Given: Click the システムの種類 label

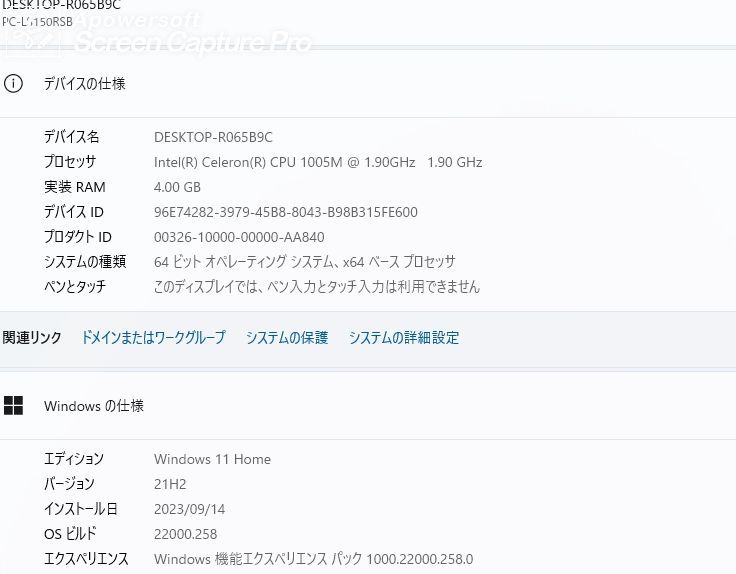Looking at the screenshot, I should click(x=85, y=261).
